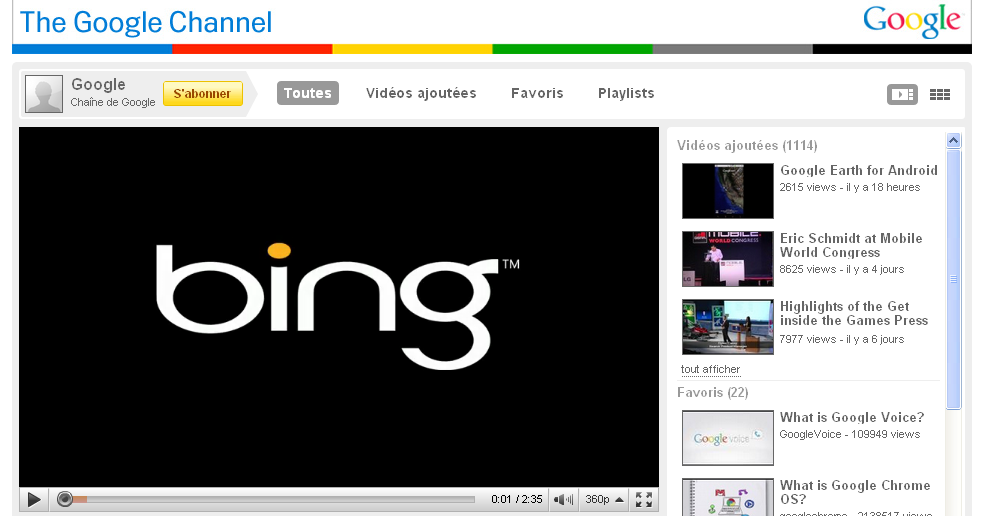Switch to player view layout icon

coord(902,94)
